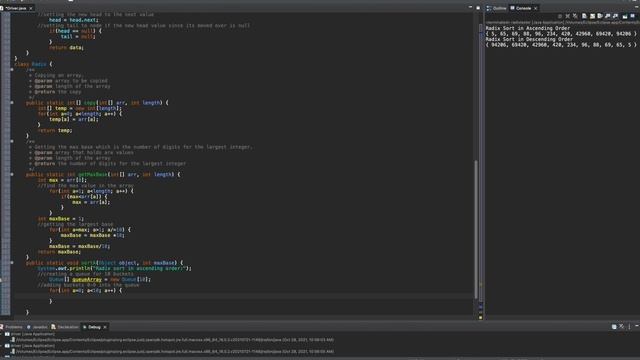Click the 'return temp;' code line
640x360 pixels.
(x=55, y=130)
